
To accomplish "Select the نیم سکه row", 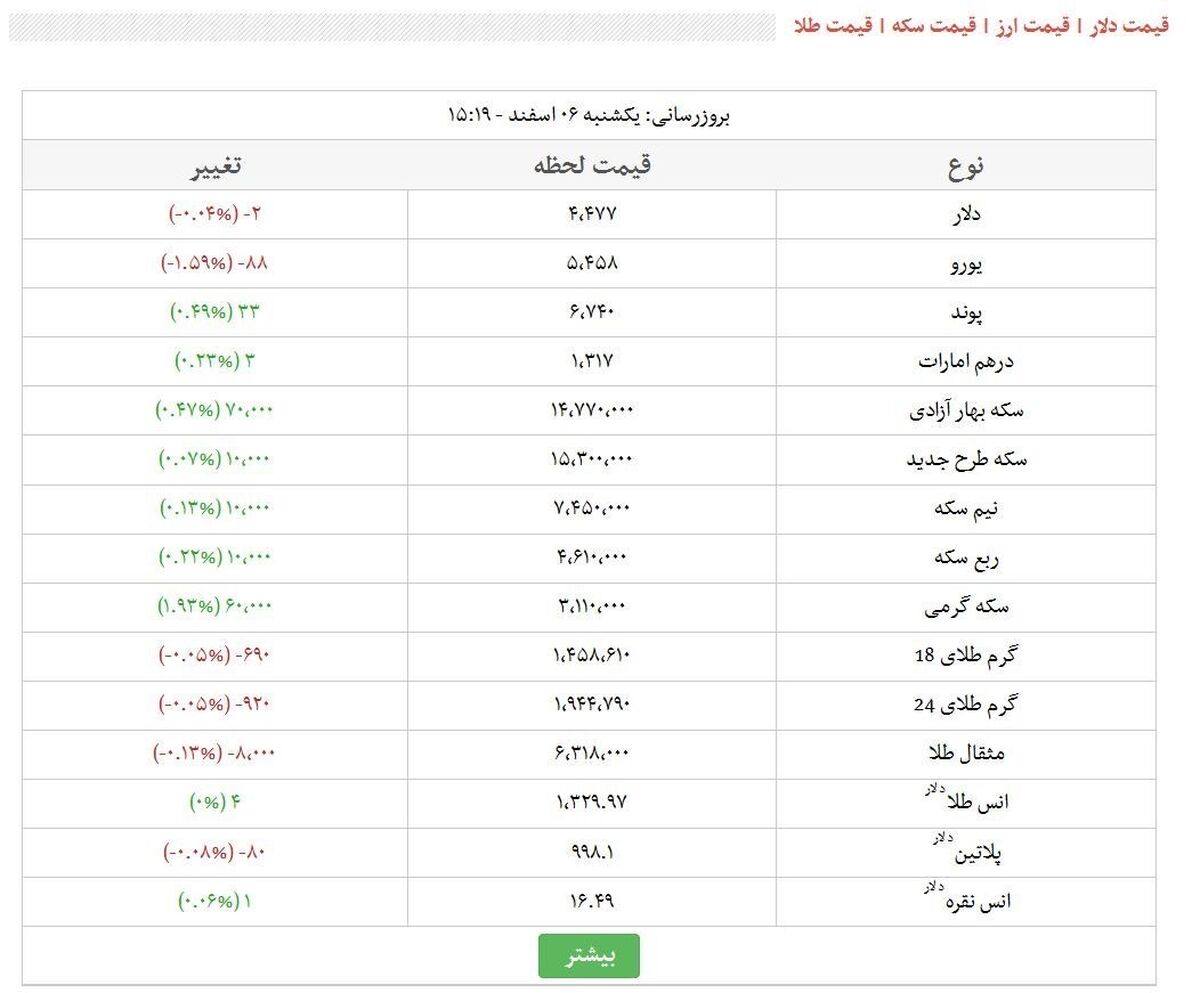I will pyautogui.click(x=589, y=508).
